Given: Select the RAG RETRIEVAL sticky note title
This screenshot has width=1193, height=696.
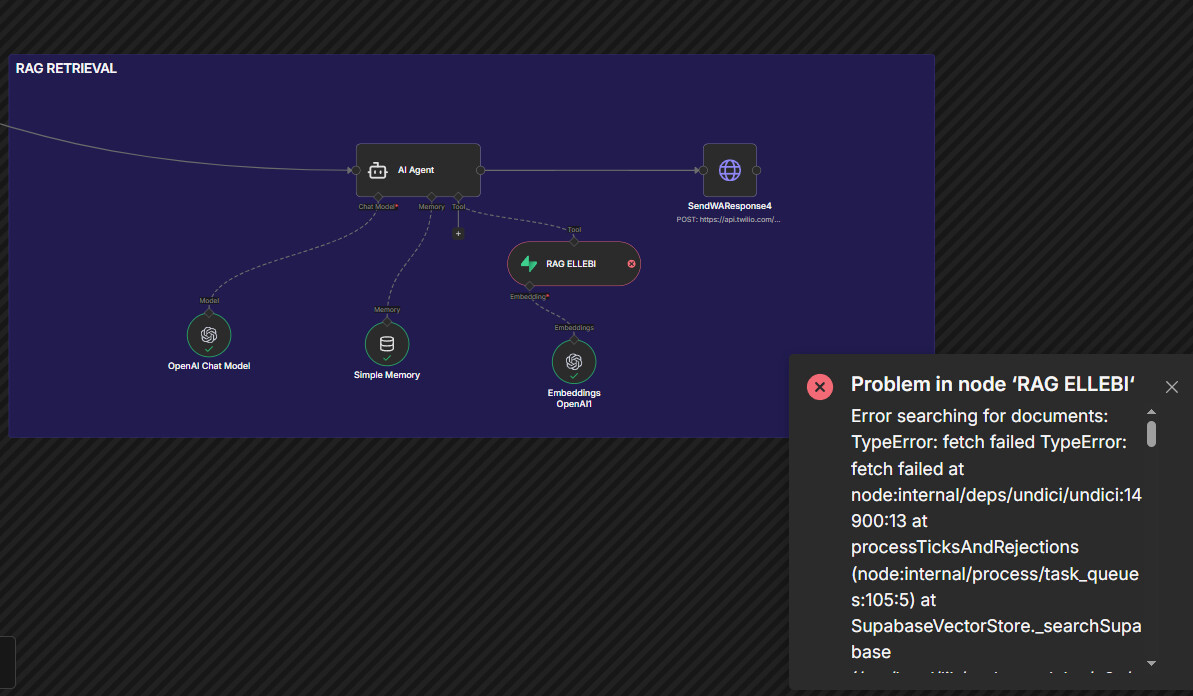Looking at the screenshot, I should tap(66, 69).
